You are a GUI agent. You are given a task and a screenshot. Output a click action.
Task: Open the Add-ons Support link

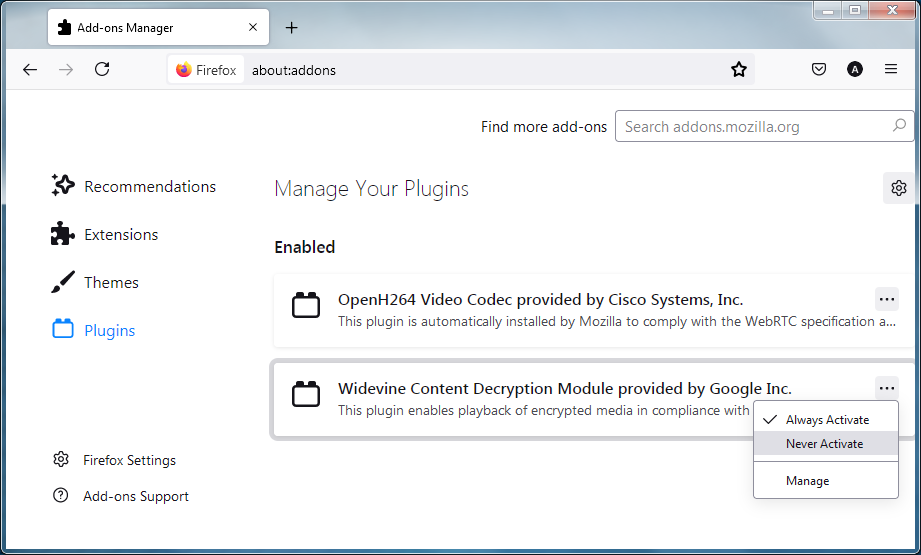pos(135,496)
